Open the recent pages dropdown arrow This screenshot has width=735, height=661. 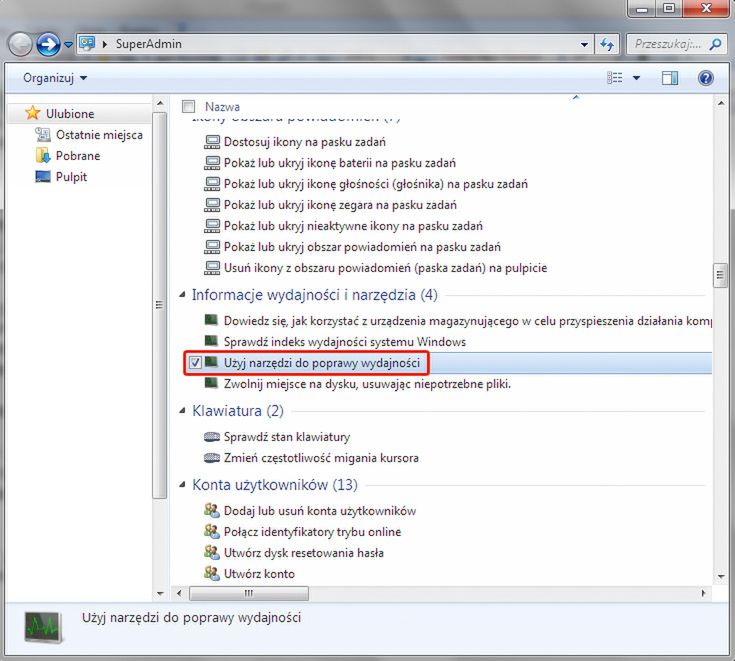(x=68, y=45)
